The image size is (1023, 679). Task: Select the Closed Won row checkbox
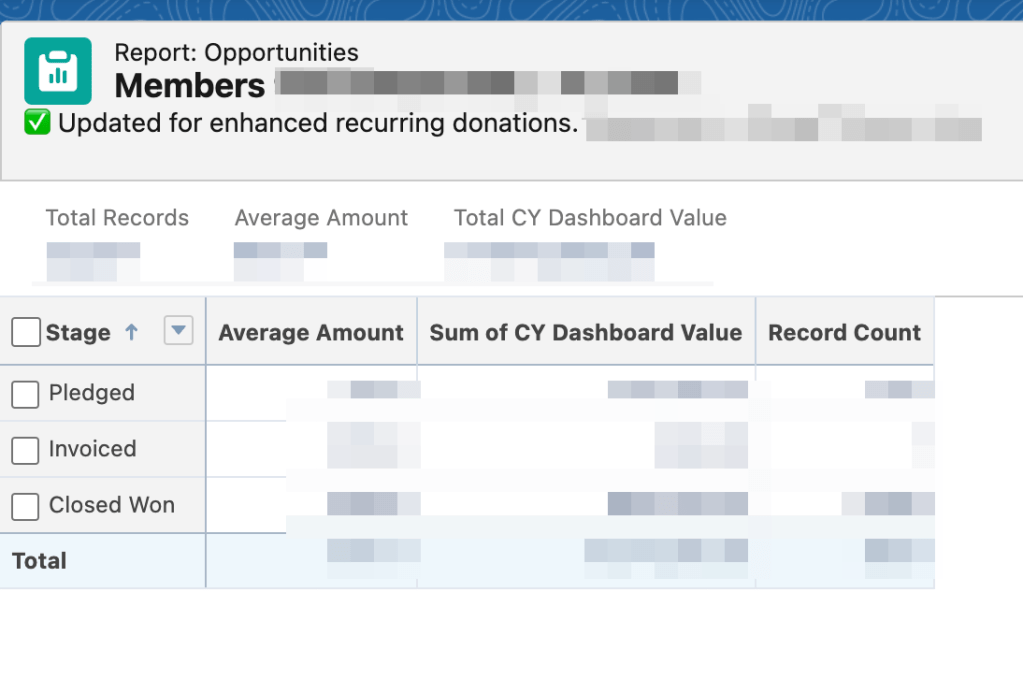(26, 506)
